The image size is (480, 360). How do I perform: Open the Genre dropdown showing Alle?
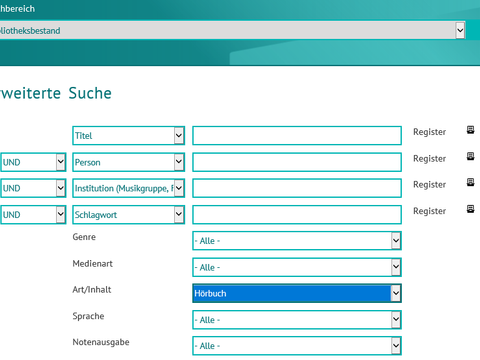pyautogui.click(x=297, y=241)
